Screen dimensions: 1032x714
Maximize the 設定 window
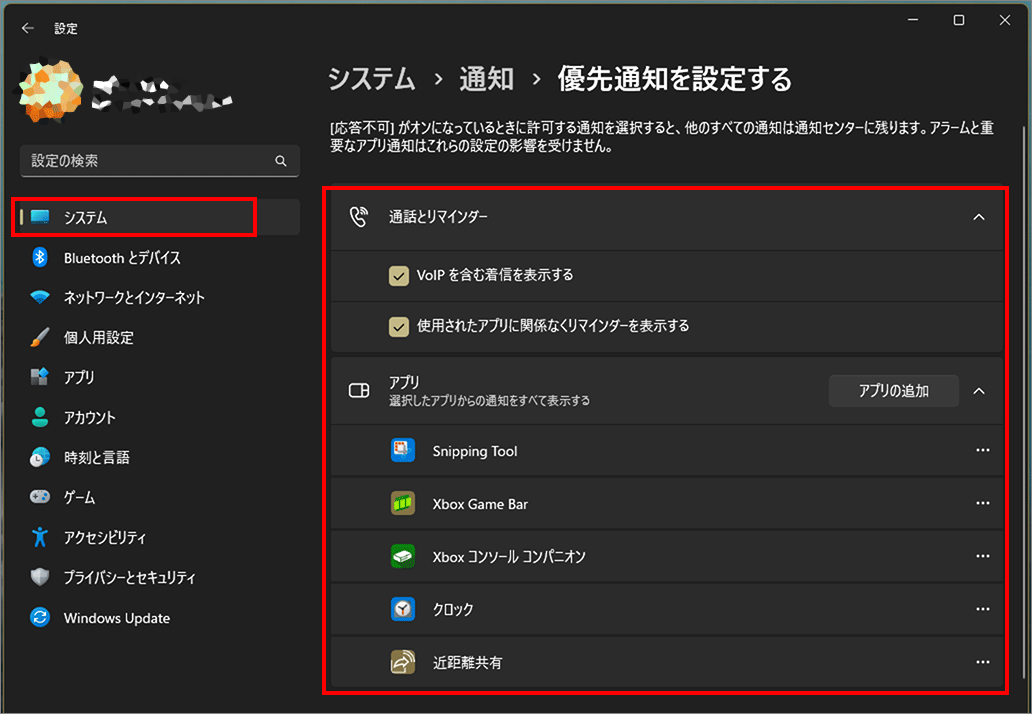(x=959, y=20)
